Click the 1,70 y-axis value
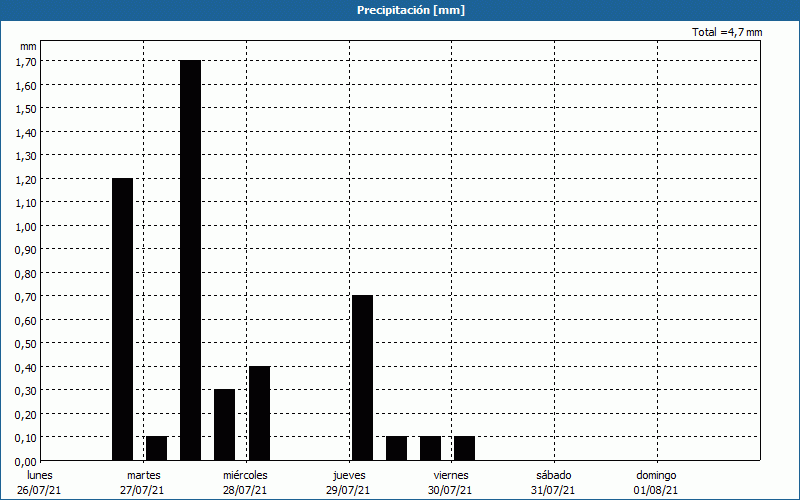Viewport: 800px width, 500px height. coord(26,62)
